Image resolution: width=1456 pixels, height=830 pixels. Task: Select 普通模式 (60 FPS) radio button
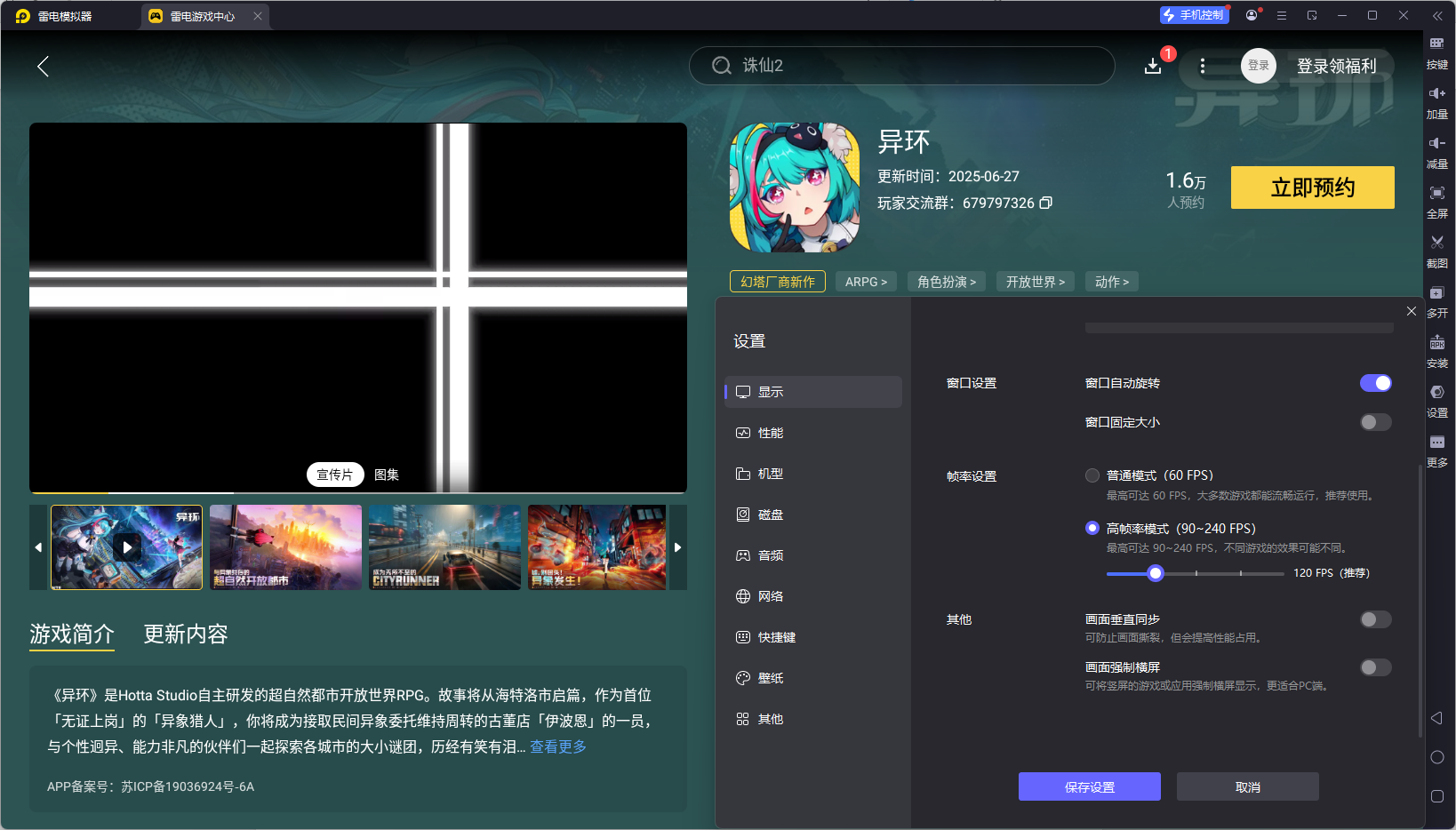(1092, 475)
